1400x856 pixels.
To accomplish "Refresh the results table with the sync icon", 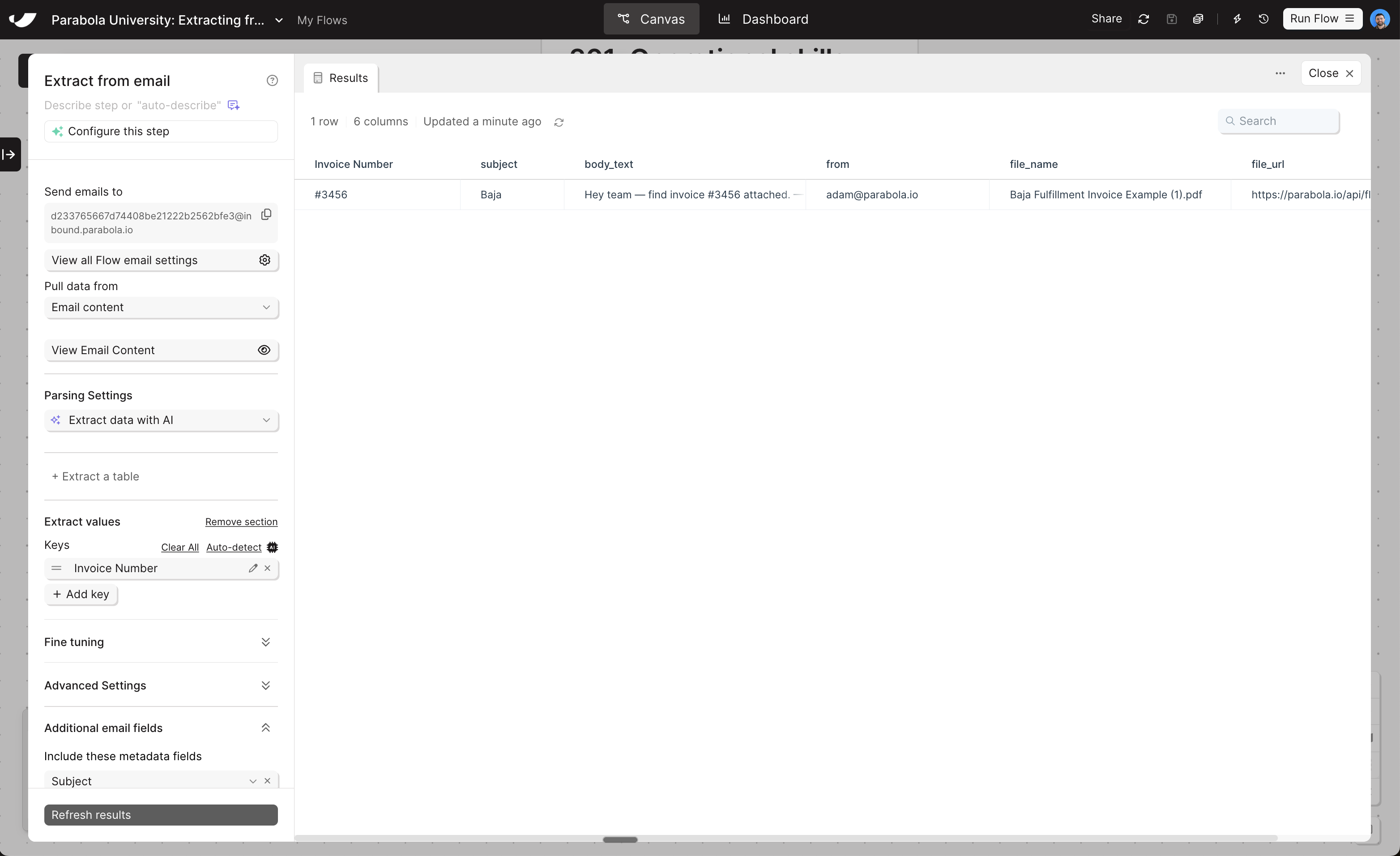I will [x=559, y=122].
